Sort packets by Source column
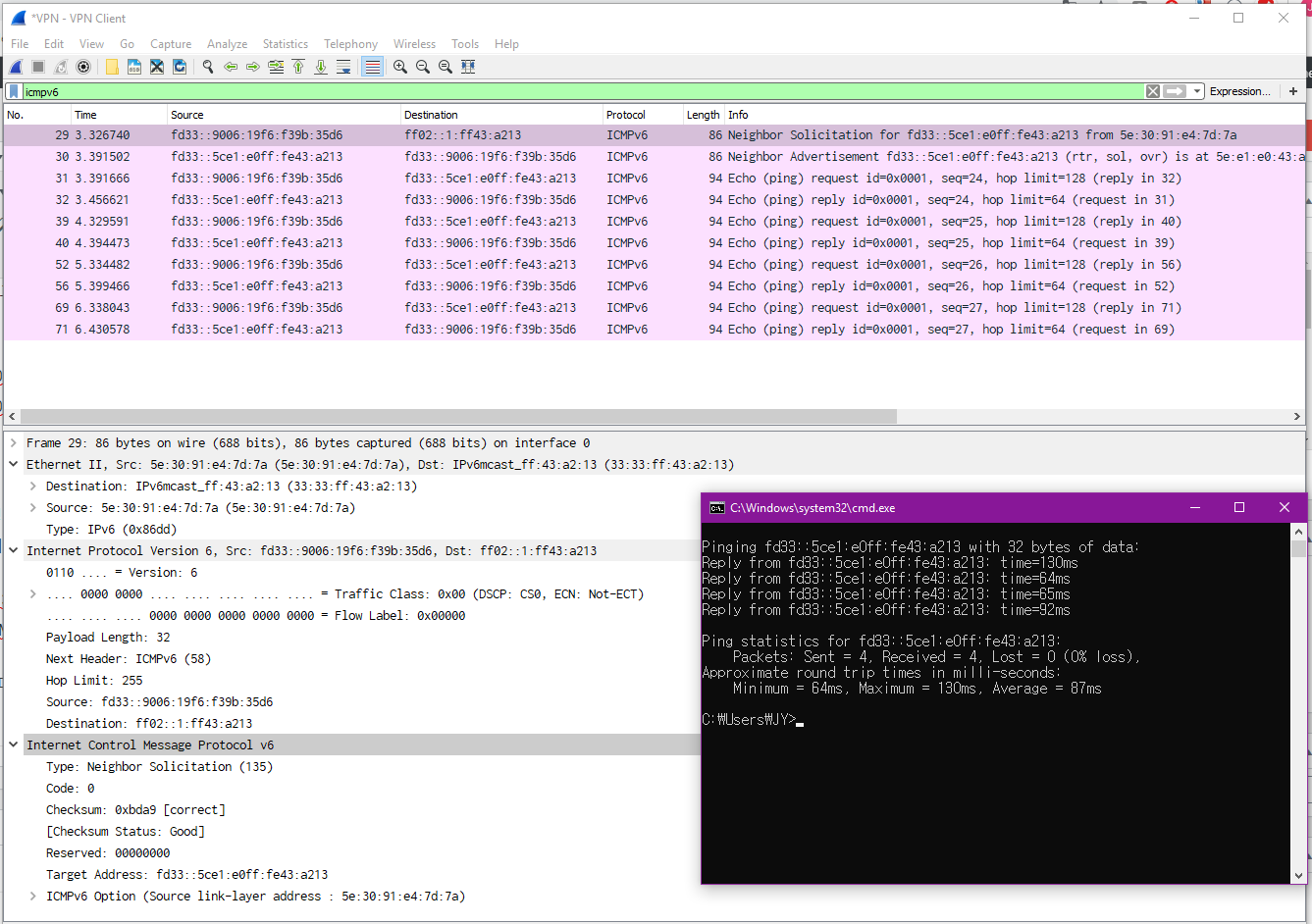1312x924 pixels. tap(284, 115)
